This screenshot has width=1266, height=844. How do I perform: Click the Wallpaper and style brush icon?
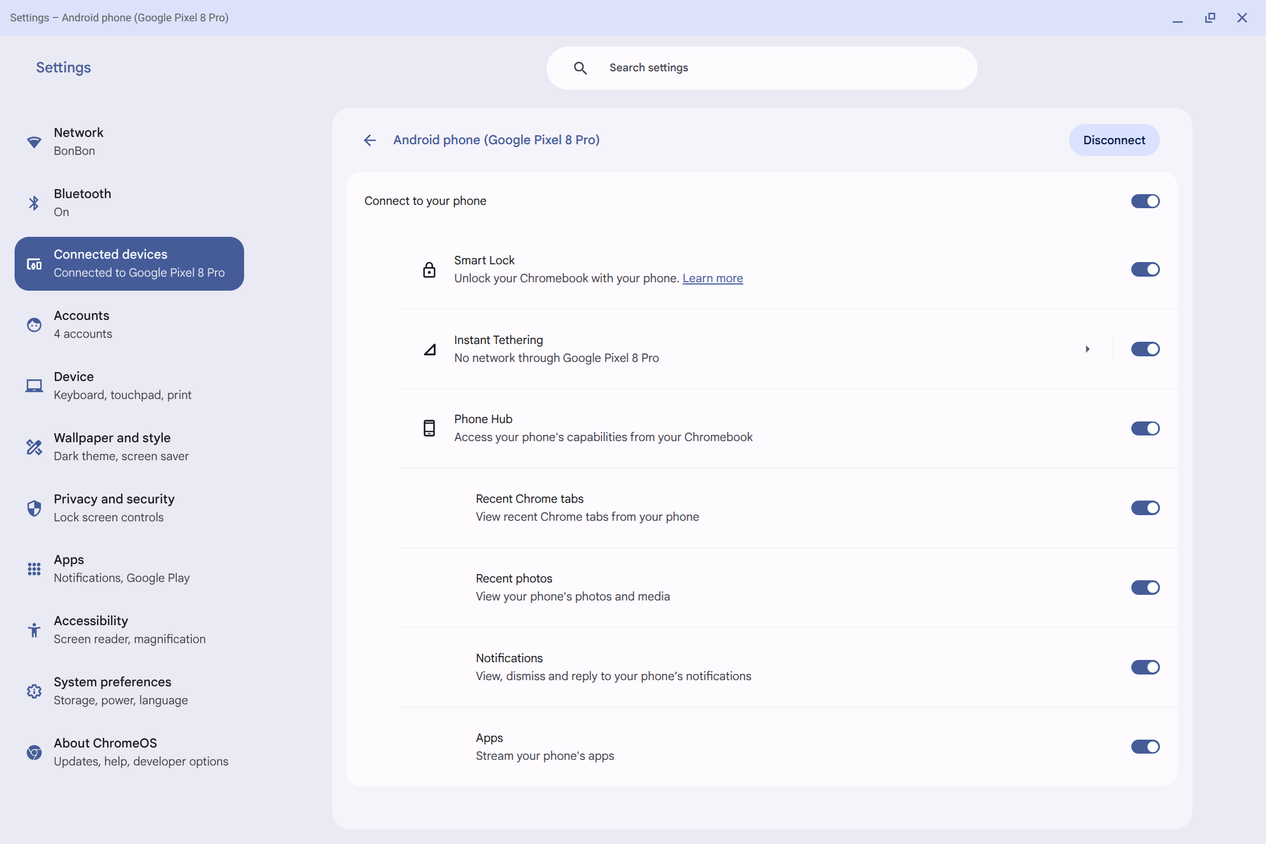(x=34, y=447)
